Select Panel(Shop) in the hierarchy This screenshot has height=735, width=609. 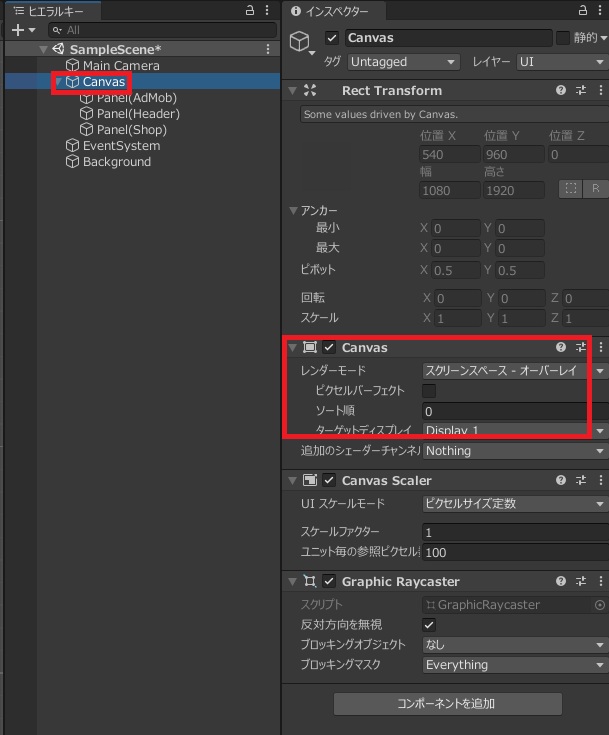[131, 130]
